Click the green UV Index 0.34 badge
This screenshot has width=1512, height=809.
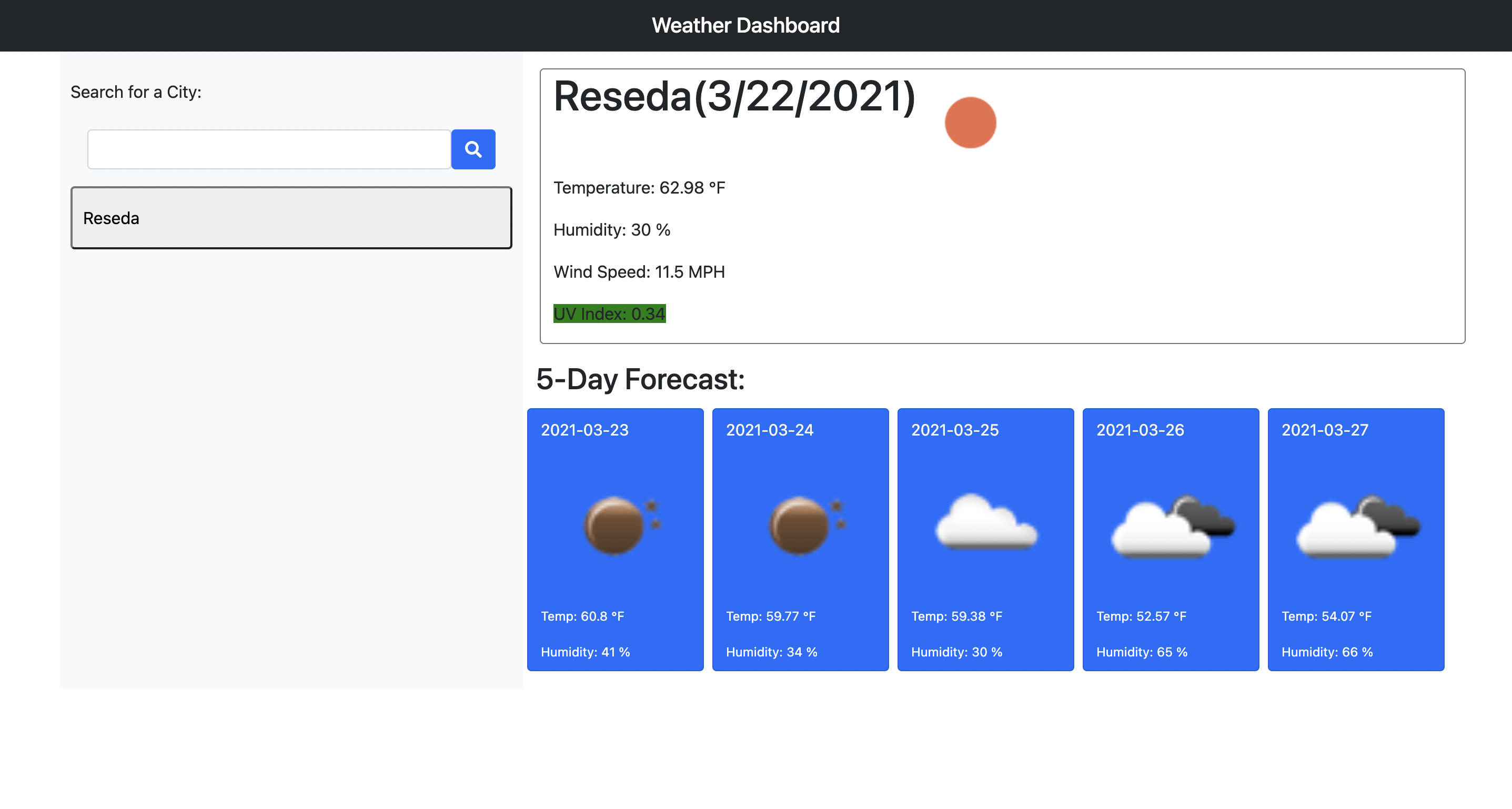tap(609, 314)
